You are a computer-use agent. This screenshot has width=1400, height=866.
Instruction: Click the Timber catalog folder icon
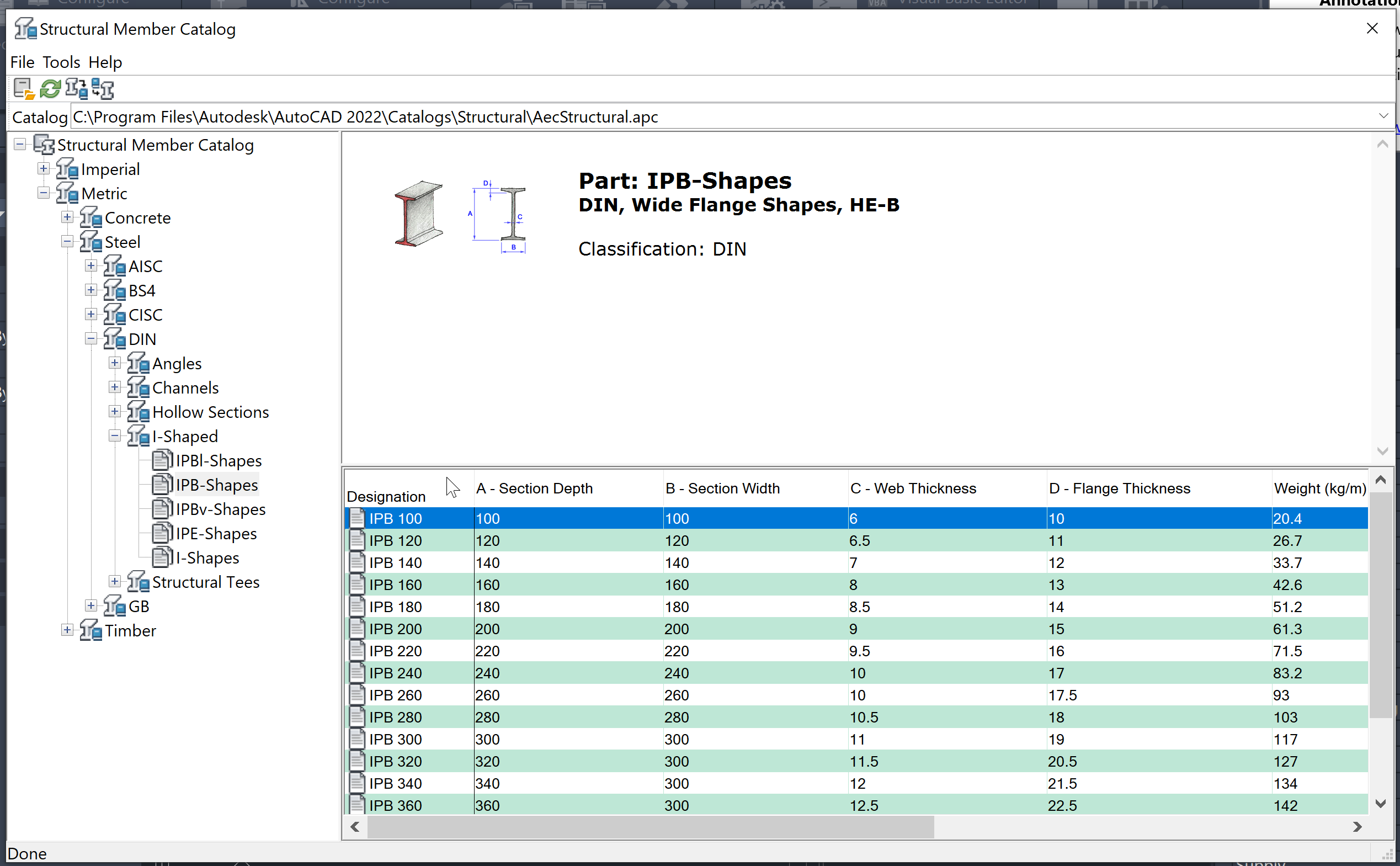(x=91, y=631)
